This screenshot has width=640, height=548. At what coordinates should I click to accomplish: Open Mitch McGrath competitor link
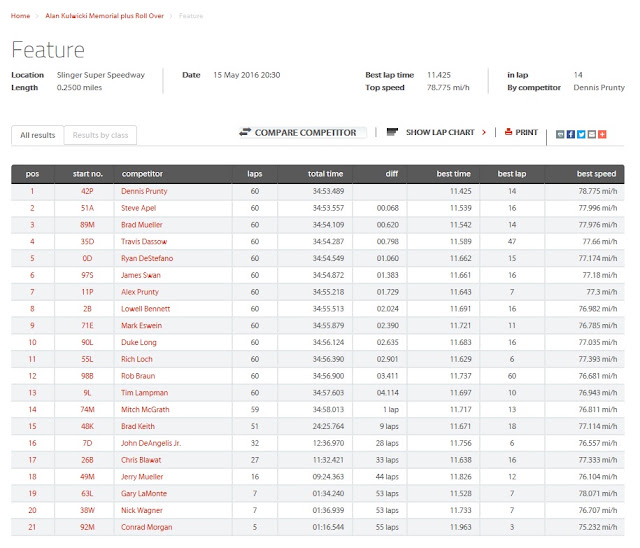coord(145,409)
